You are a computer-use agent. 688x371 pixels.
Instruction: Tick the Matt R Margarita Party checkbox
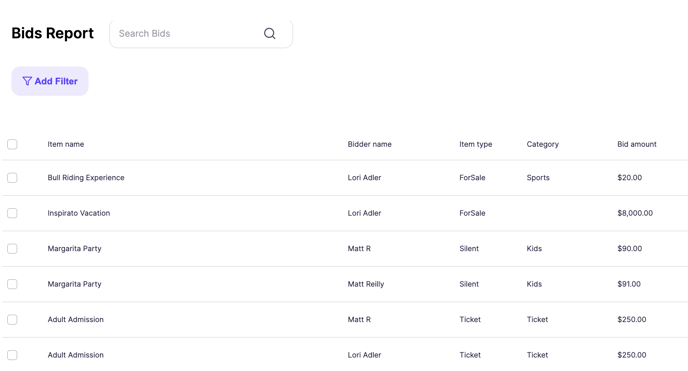tap(12, 249)
